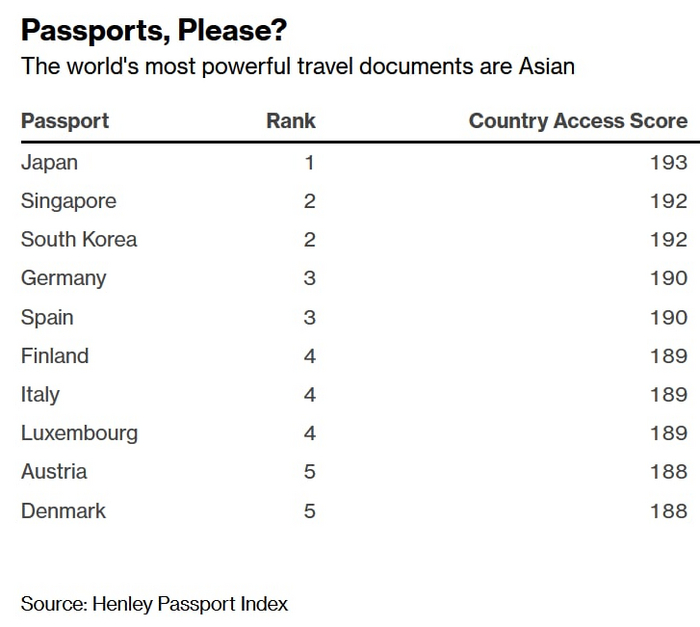Select the Denmark passport entry

[x=63, y=511]
